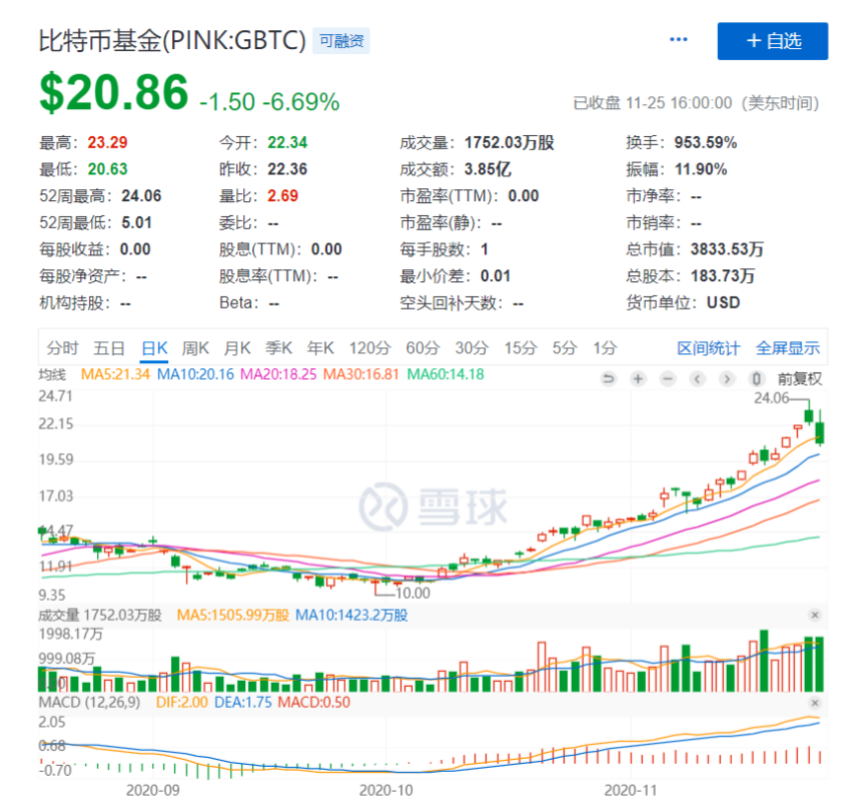
Task: Click the DEA:1.75 value
Action: [243, 703]
